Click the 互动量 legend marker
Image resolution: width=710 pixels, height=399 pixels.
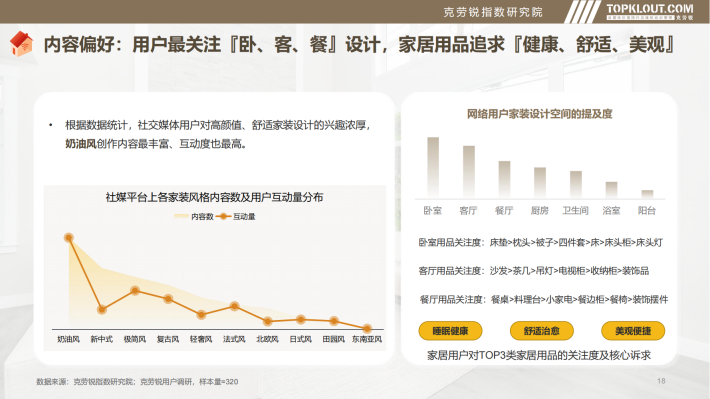click(x=223, y=216)
